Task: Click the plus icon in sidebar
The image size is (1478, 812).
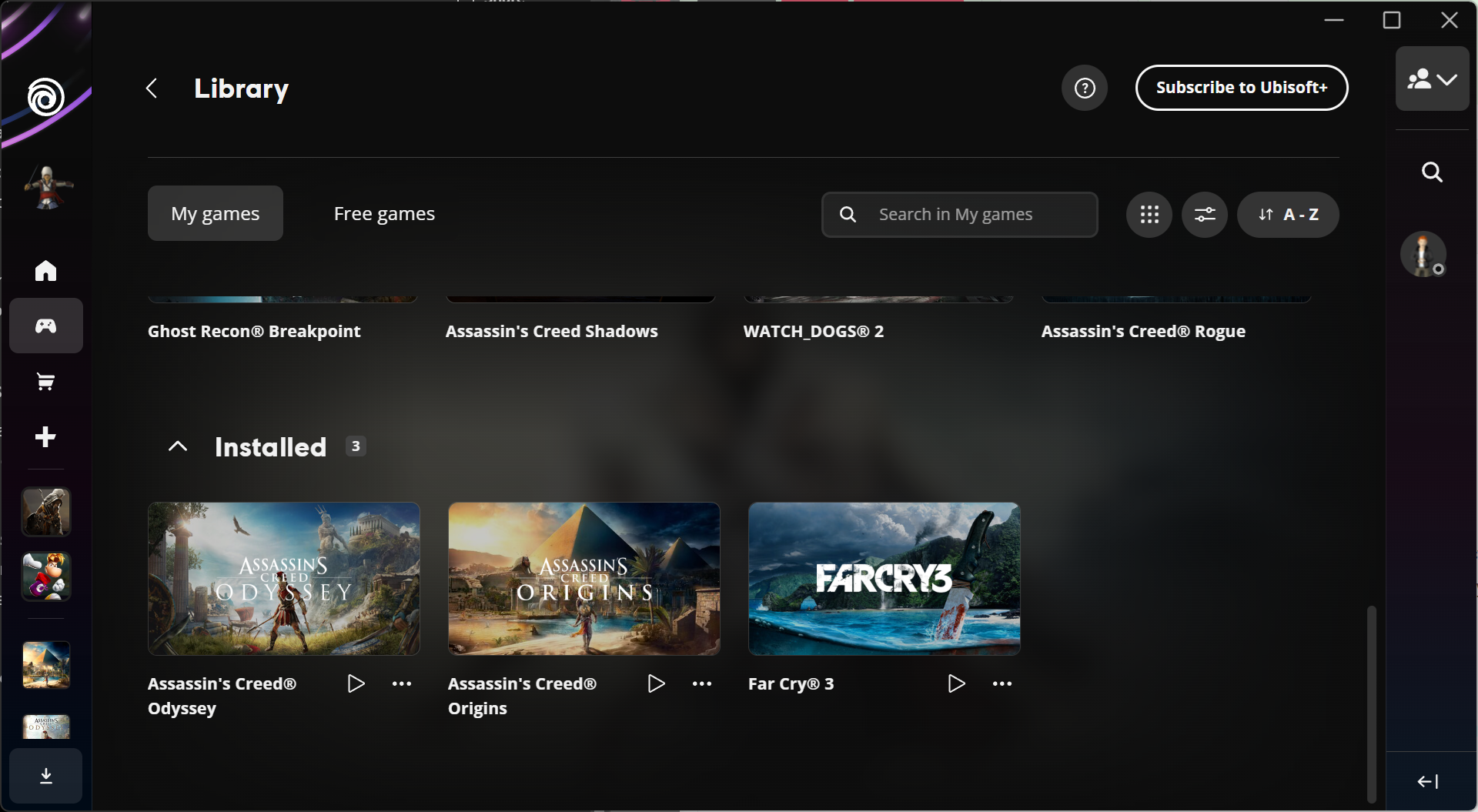Action: pyautogui.click(x=45, y=437)
